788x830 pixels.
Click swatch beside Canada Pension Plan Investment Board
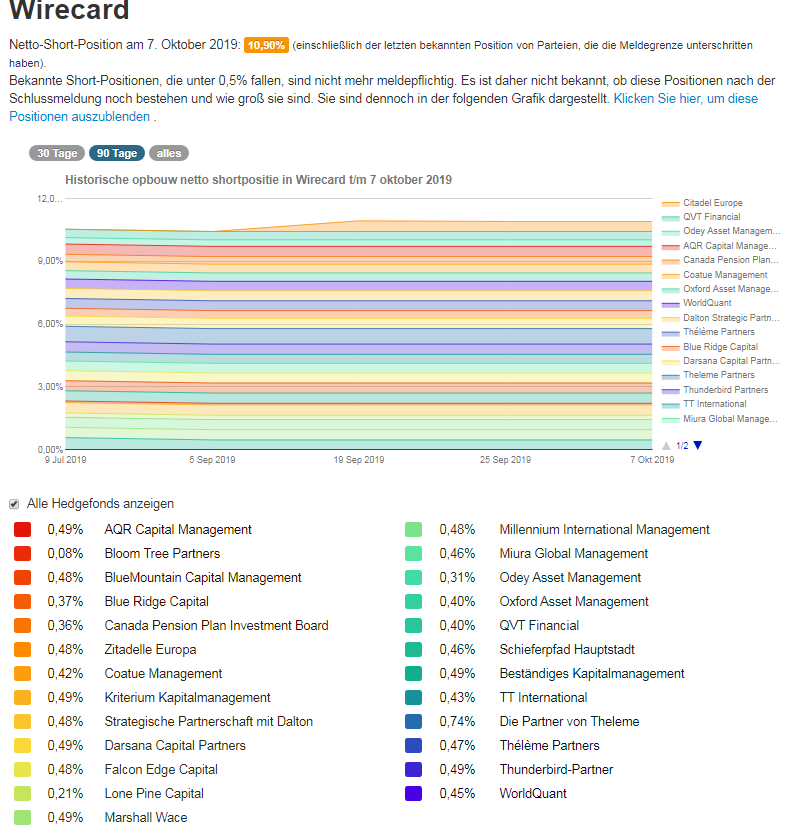click(22, 625)
